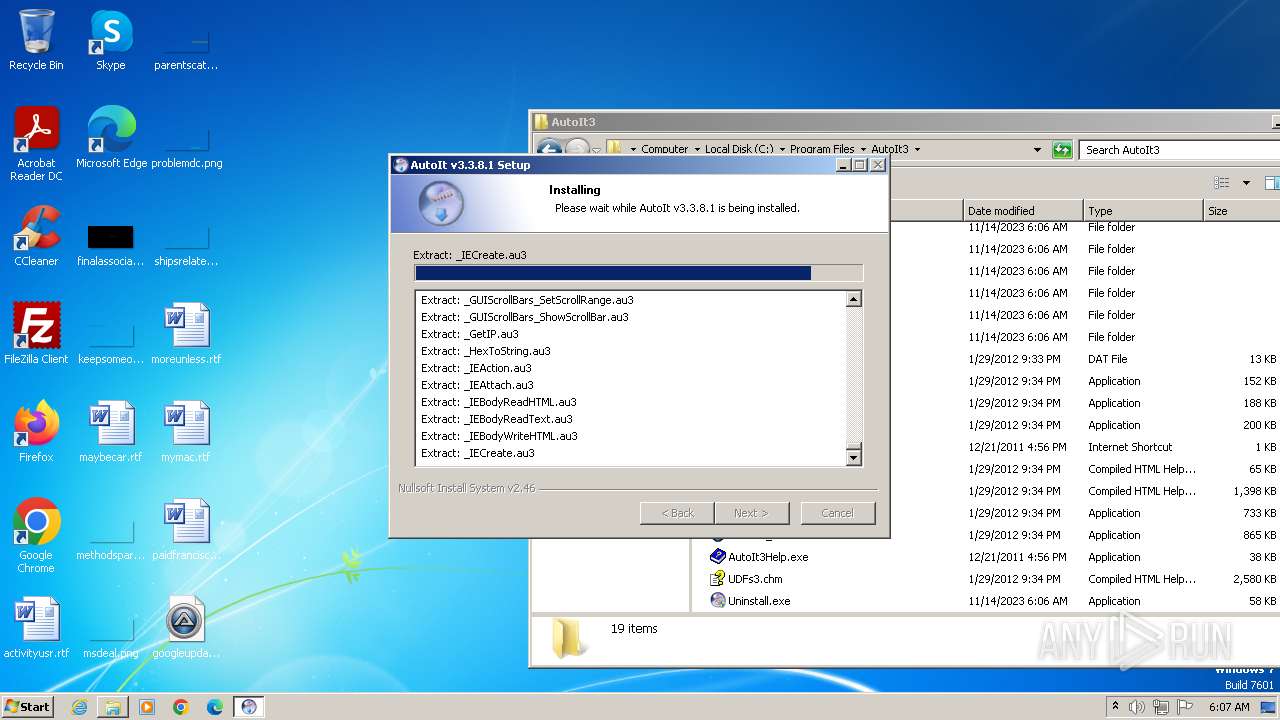Viewport: 1280px width, 720px height.
Task: Select log line Extract: _HexToString.au3
Action: point(486,351)
